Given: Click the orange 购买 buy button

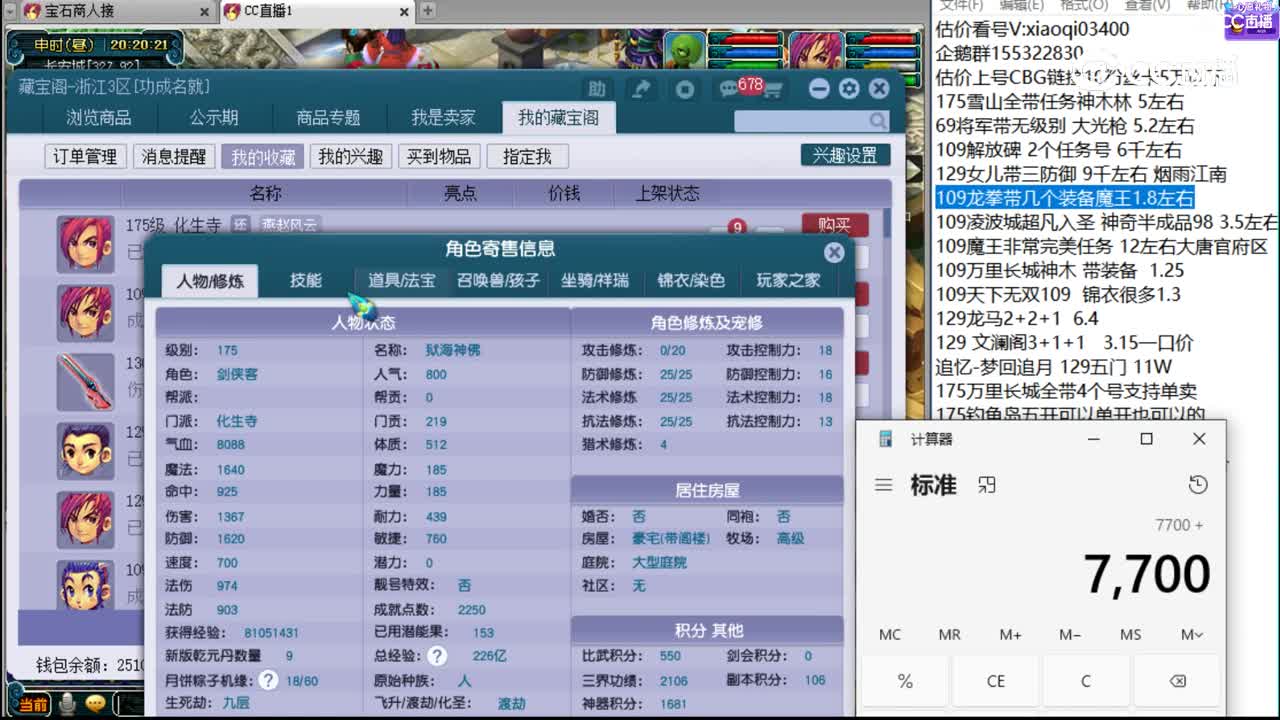Looking at the screenshot, I should point(835,226).
